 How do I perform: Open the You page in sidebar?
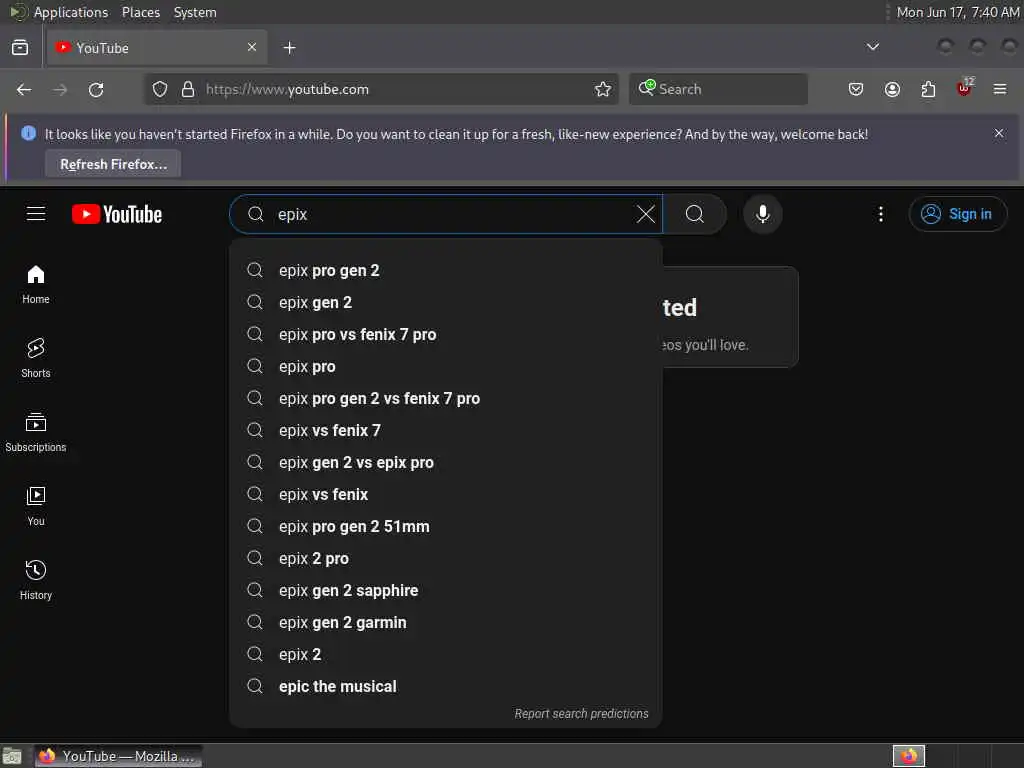tap(36, 506)
